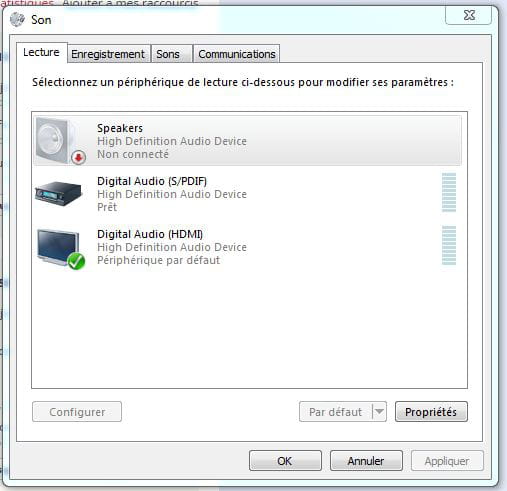Click the Son window speaker title icon
The height and width of the screenshot is (491, 507).
click(x=17, y=20)
